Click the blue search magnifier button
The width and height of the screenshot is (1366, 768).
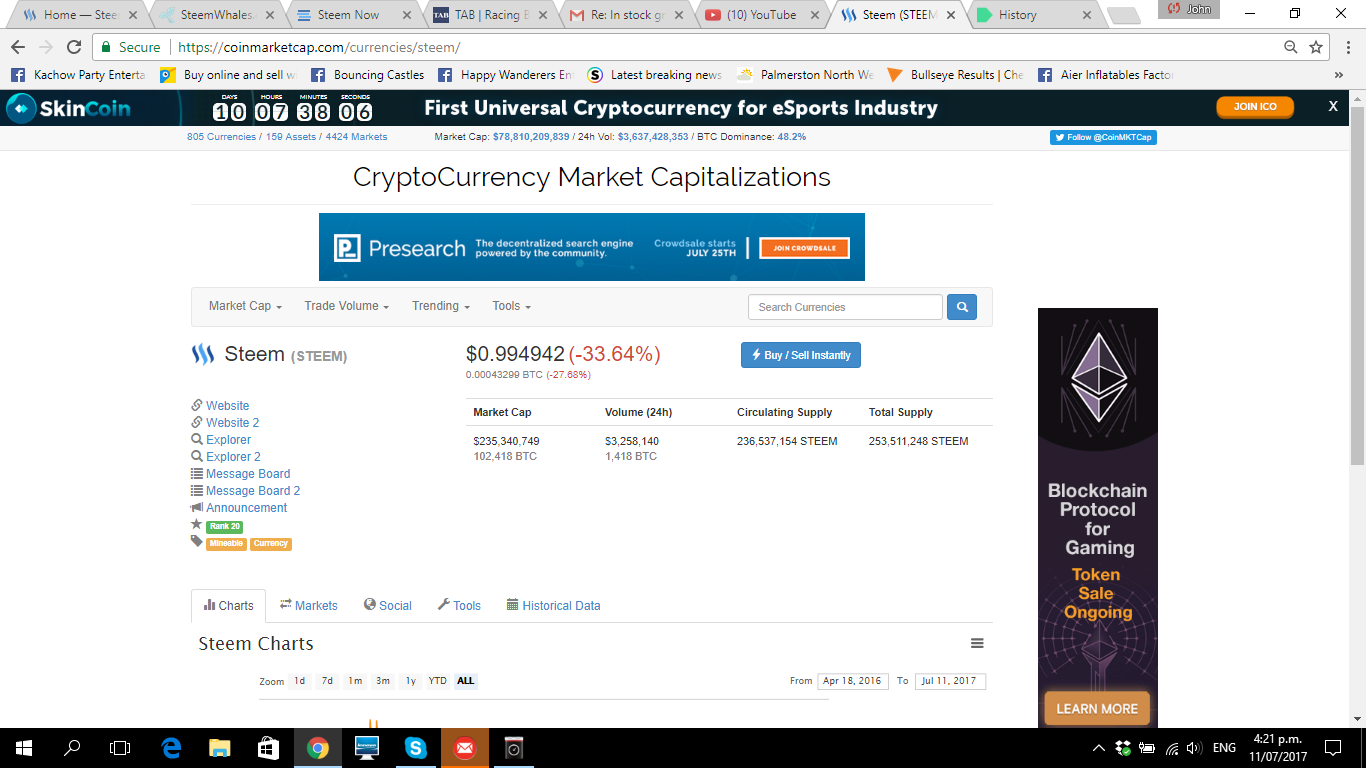(961, 307)
